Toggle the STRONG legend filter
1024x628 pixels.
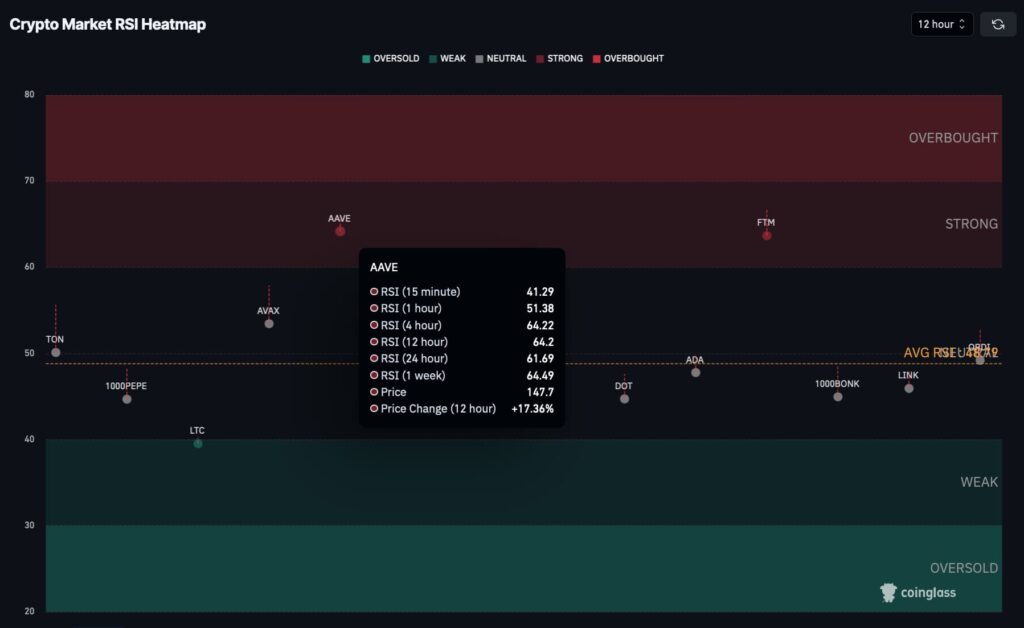[559, 58]
